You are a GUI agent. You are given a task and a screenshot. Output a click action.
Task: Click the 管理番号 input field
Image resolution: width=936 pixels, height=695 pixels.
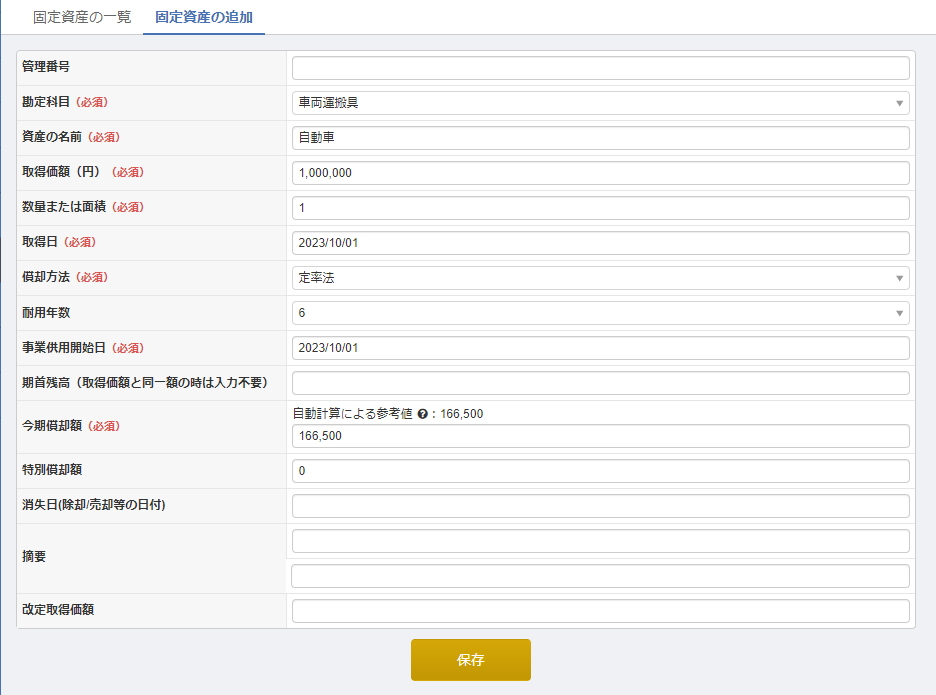(x=600, y=68)
